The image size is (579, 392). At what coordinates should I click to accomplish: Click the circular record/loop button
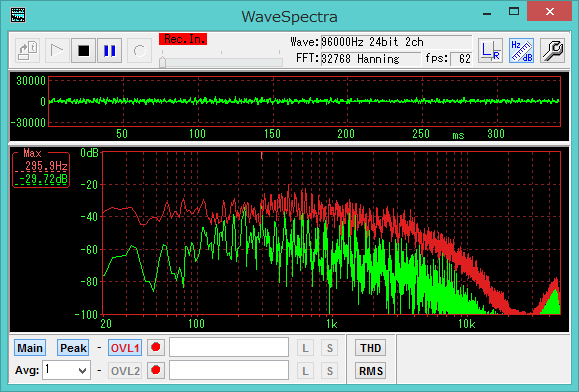click(x=139, y=51)
